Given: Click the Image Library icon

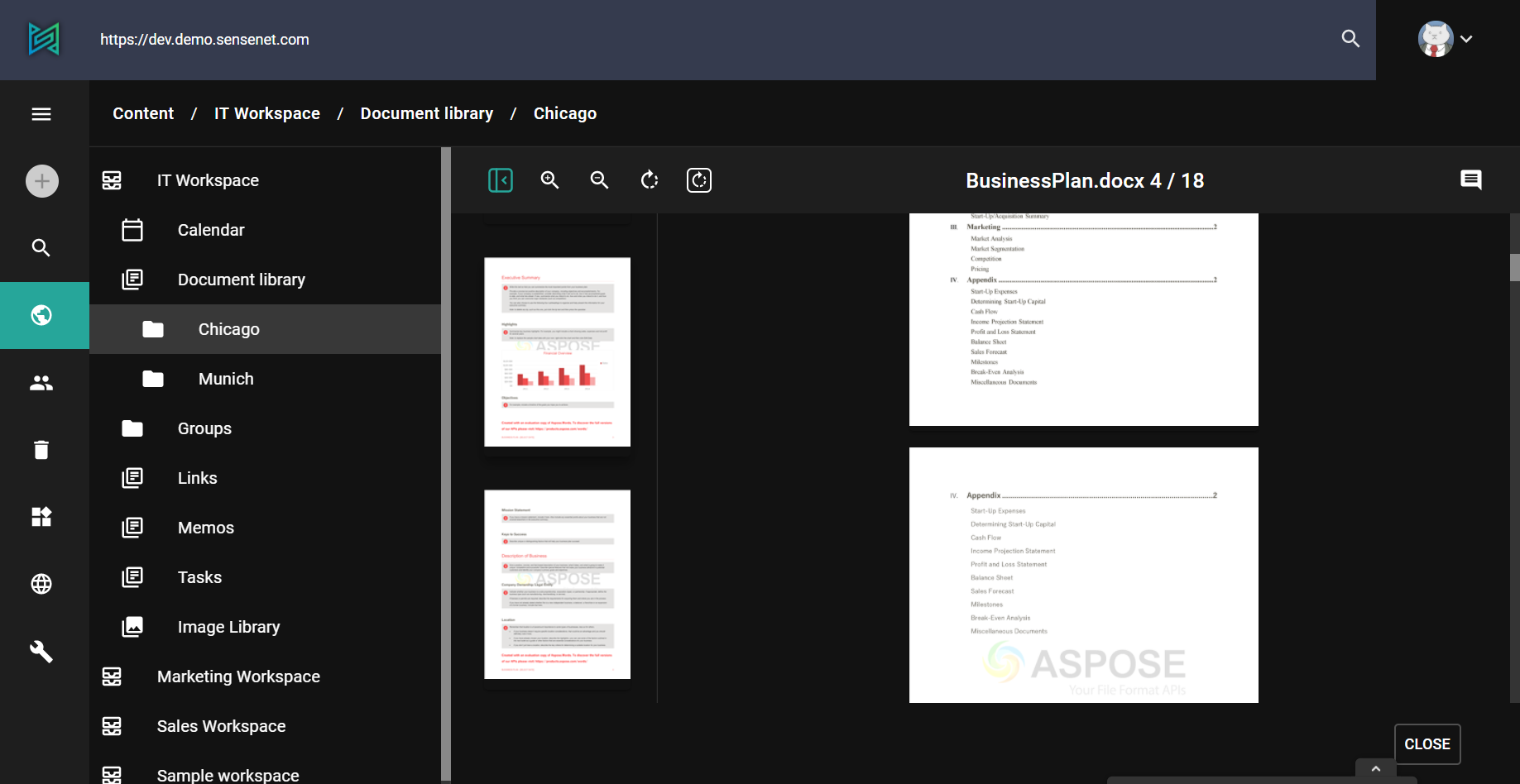Looking at the screenshot, I should 132,627.
